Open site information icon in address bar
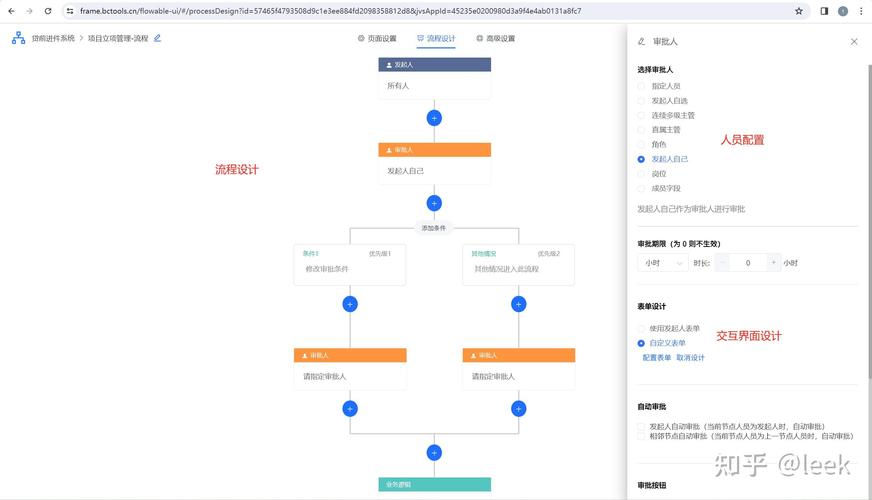This screenshot has height=500, width=872. 70,11
